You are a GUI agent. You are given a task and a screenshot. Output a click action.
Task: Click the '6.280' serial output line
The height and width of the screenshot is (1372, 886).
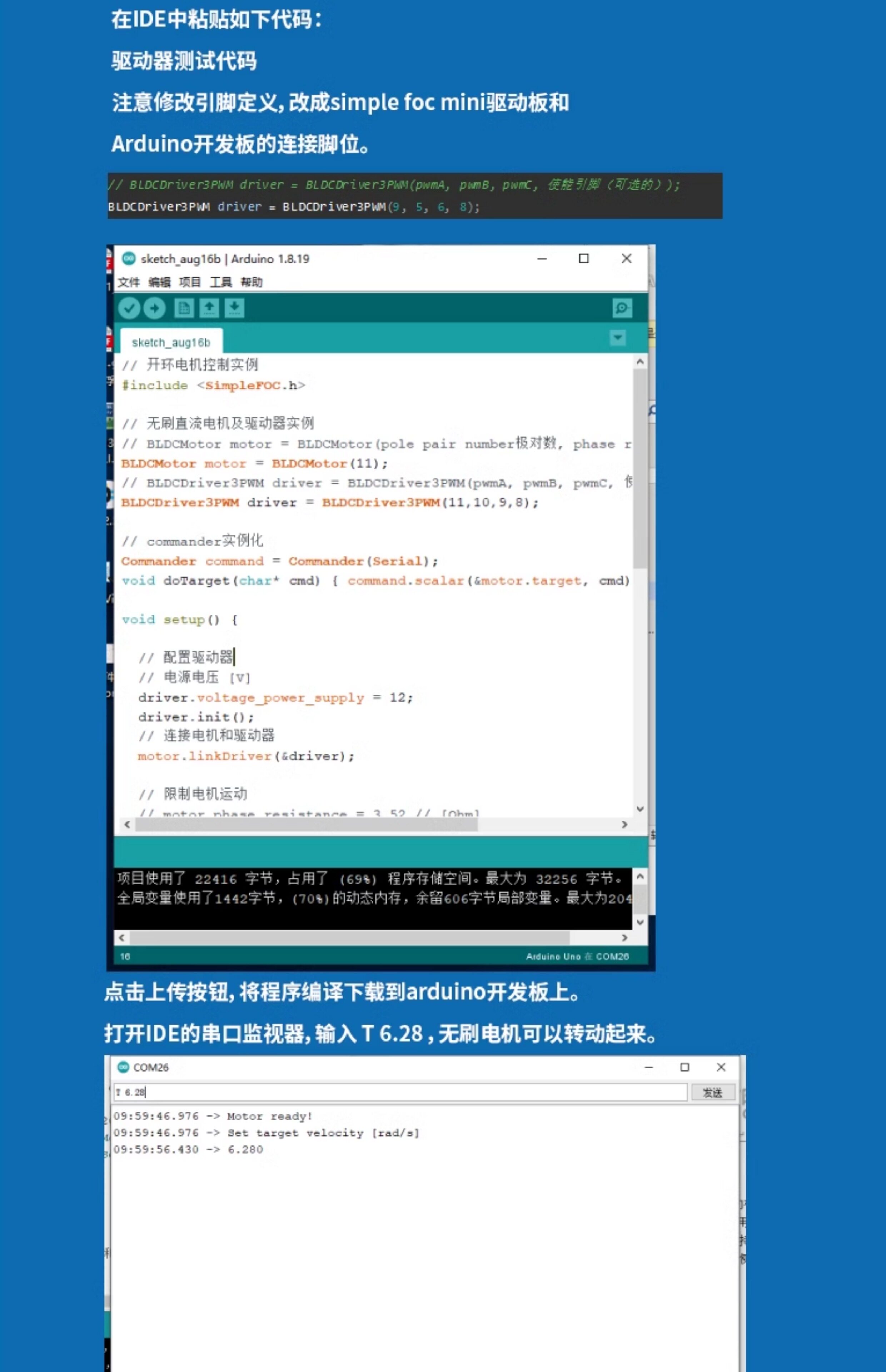188,1149
